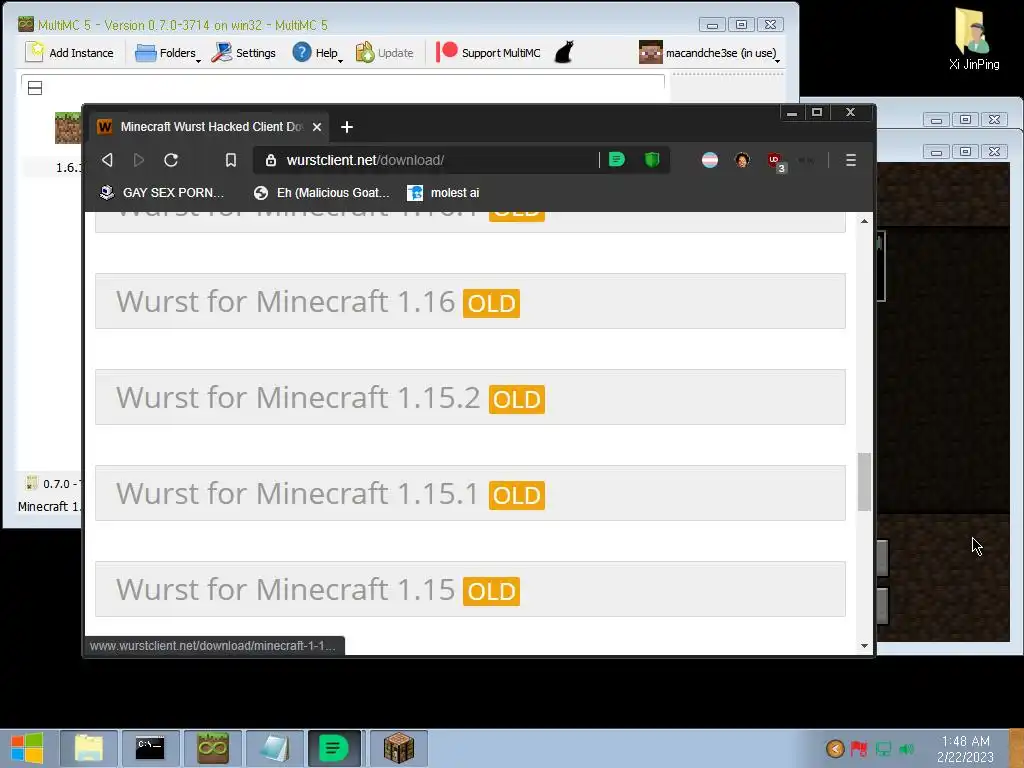Switch to Command Prompt in taskbar

coord(150,748)
